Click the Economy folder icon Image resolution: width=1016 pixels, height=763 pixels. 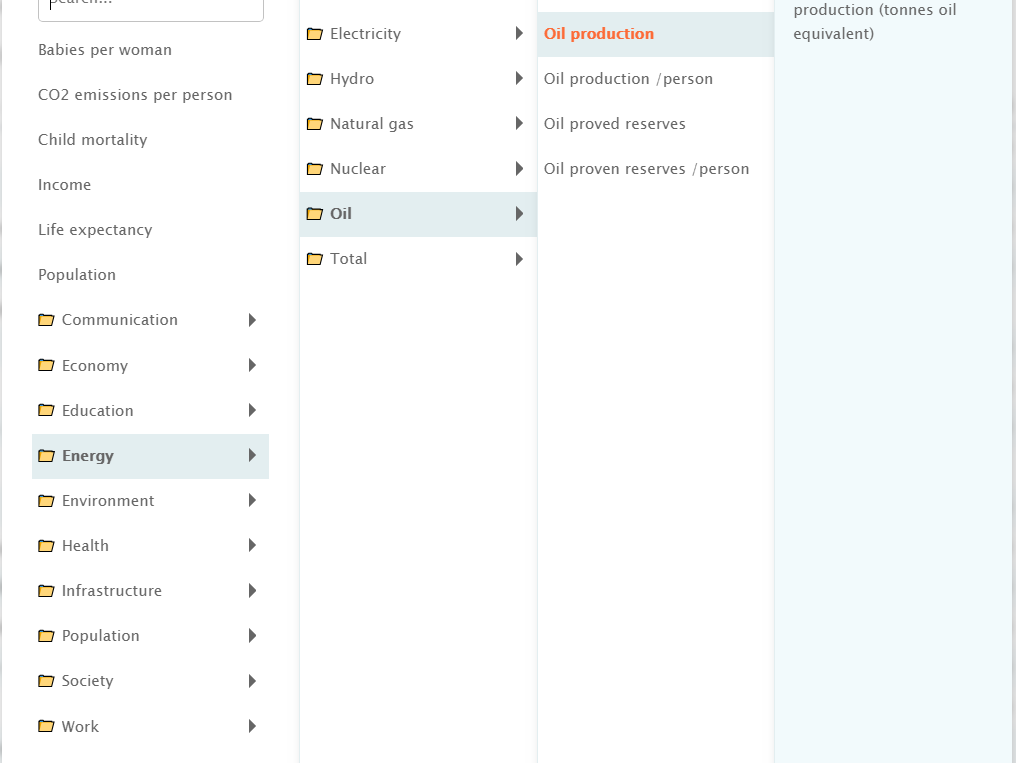(x=46, y=365)
